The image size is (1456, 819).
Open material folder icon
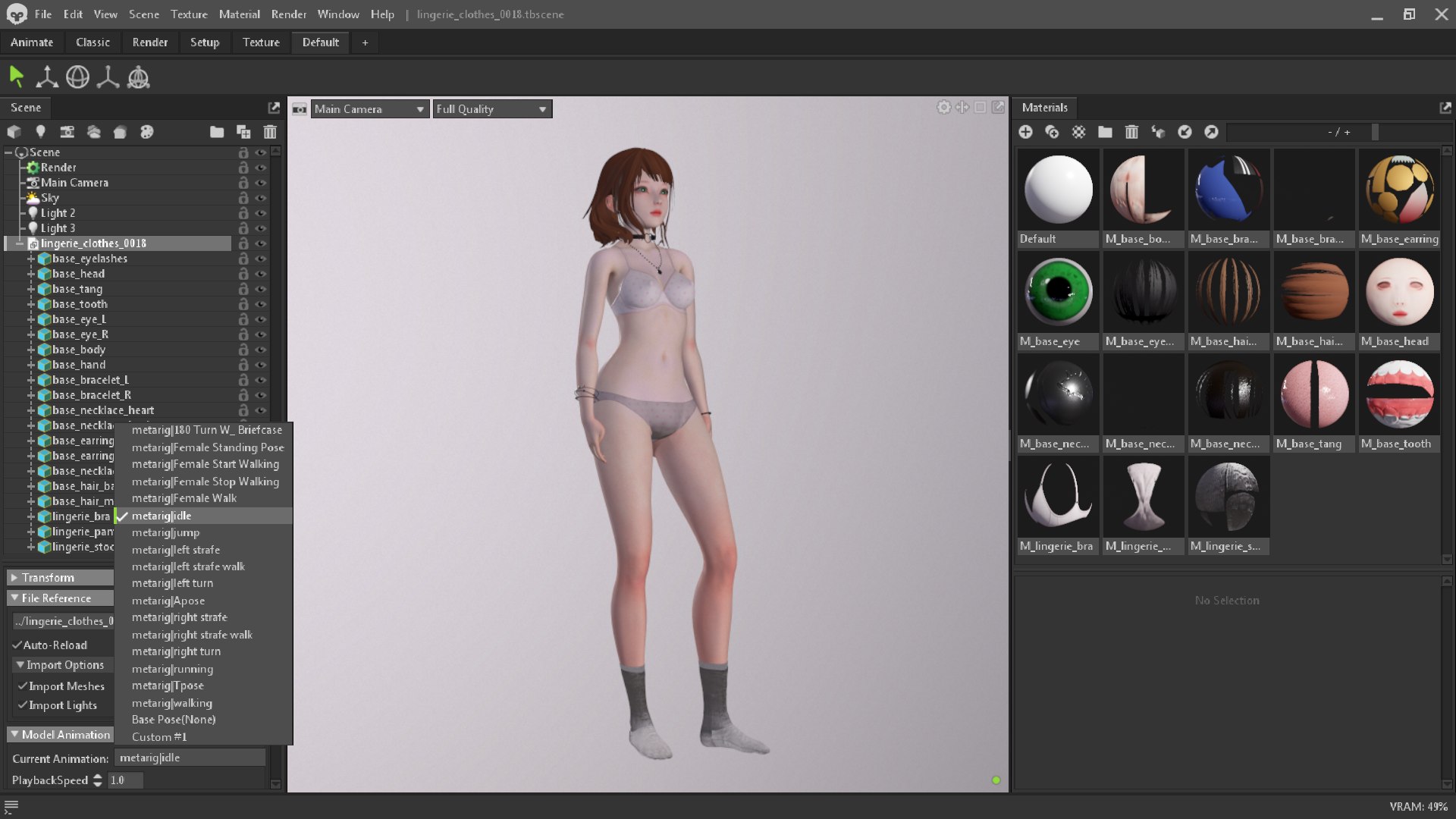click(x=1105, y=132)
